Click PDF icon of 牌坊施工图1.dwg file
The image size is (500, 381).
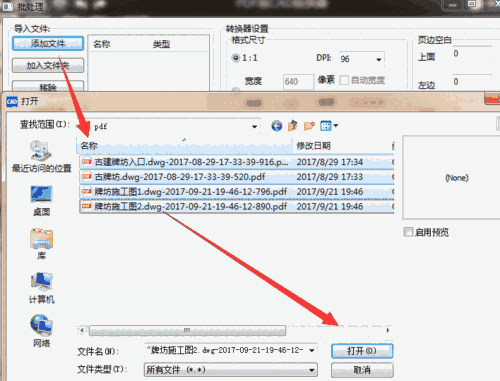[x=86, y=191]
